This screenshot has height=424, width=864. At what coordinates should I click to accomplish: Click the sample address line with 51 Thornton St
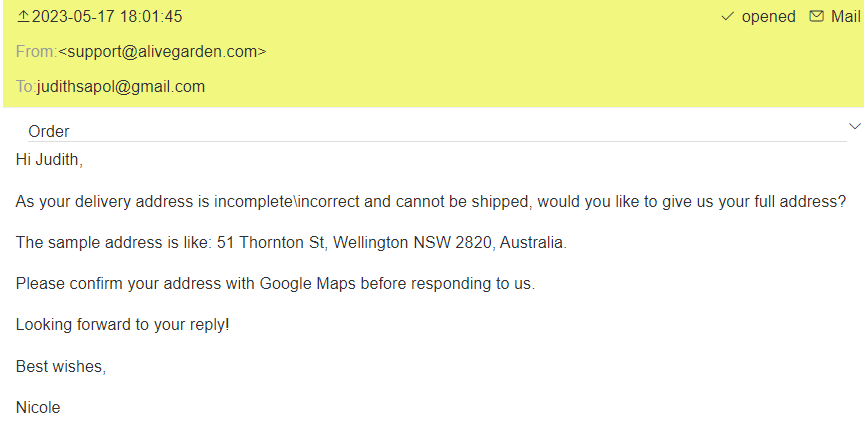pos(291,242)
